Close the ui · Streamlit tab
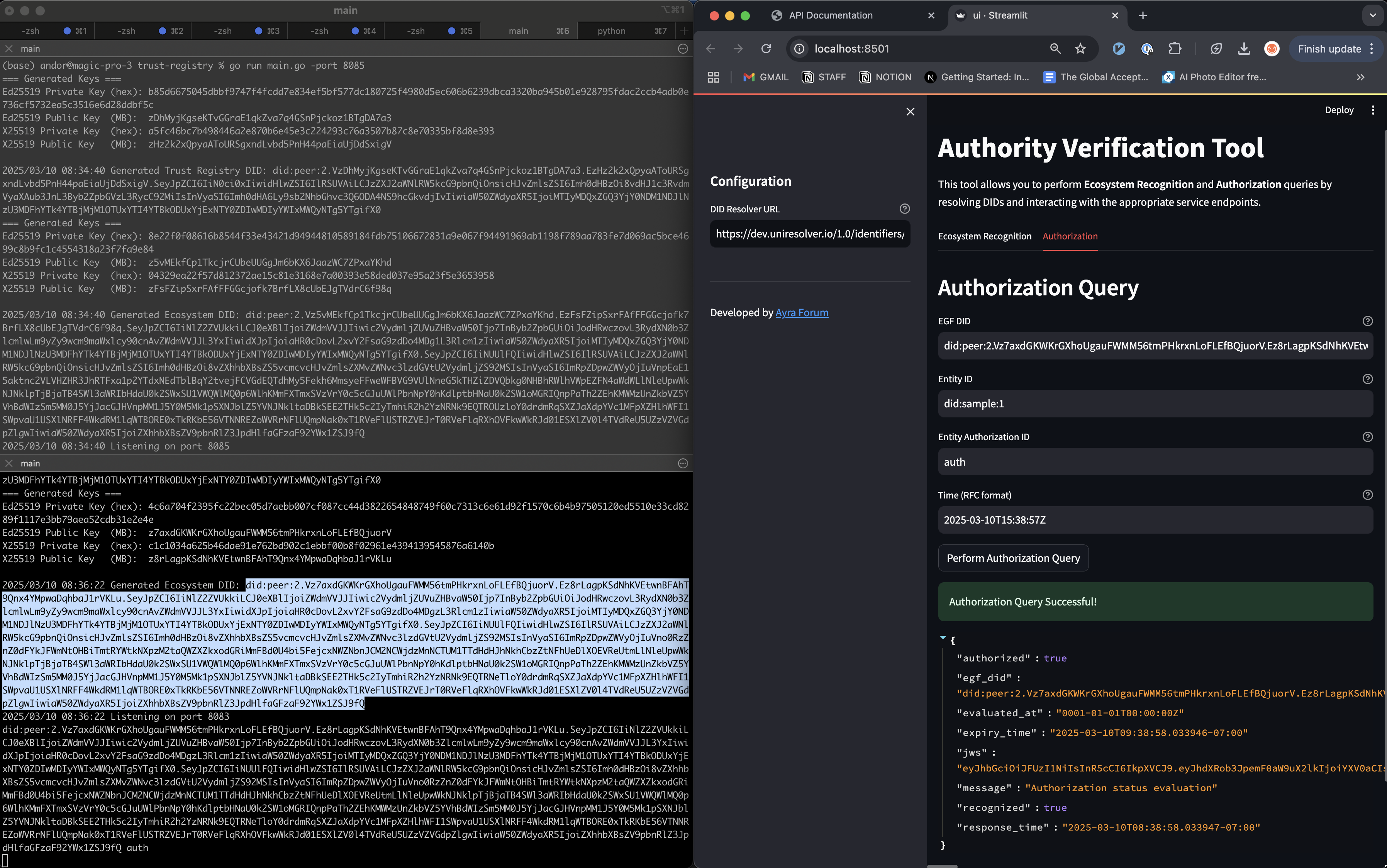 [1114, 15]
